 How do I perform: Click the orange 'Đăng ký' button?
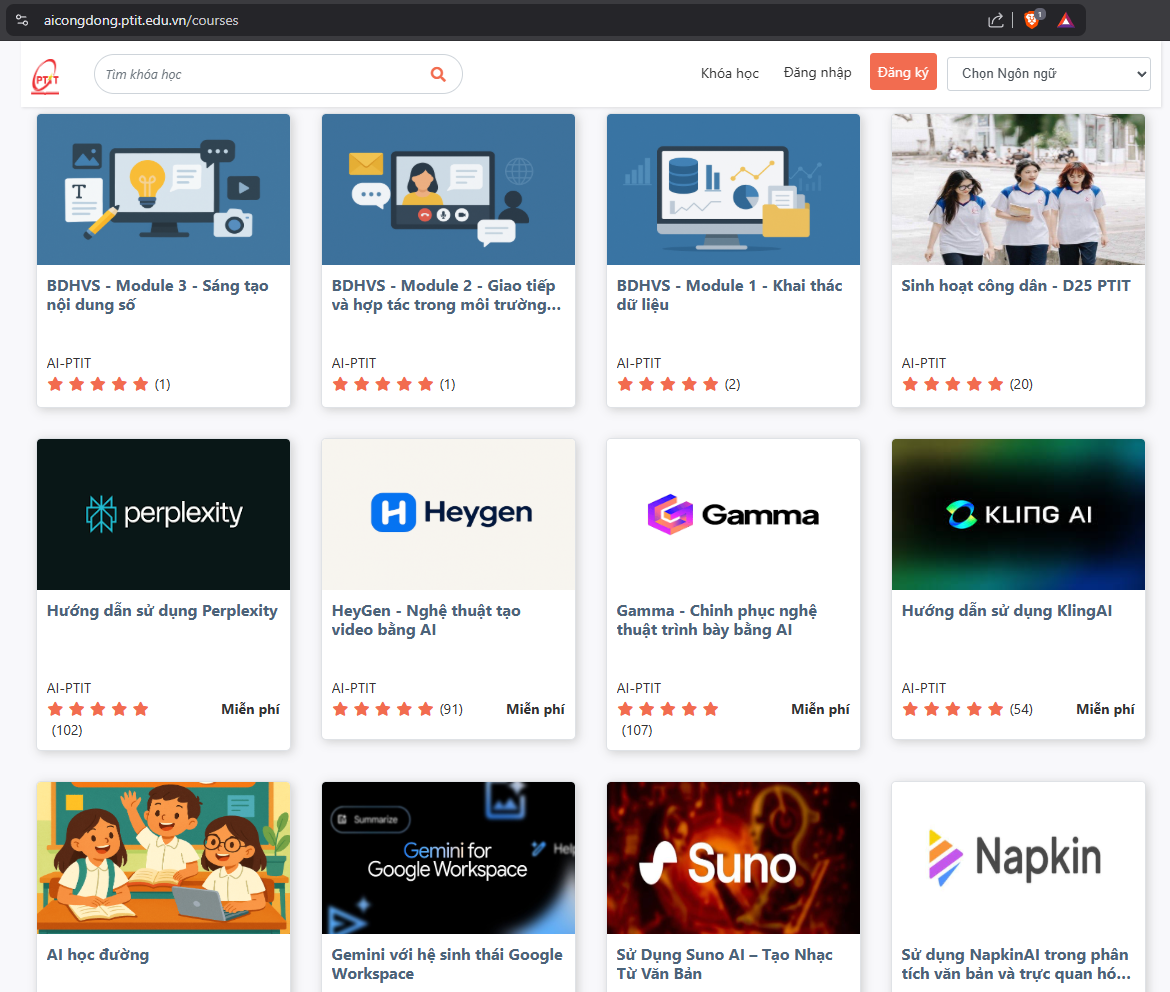click(903, 72)
